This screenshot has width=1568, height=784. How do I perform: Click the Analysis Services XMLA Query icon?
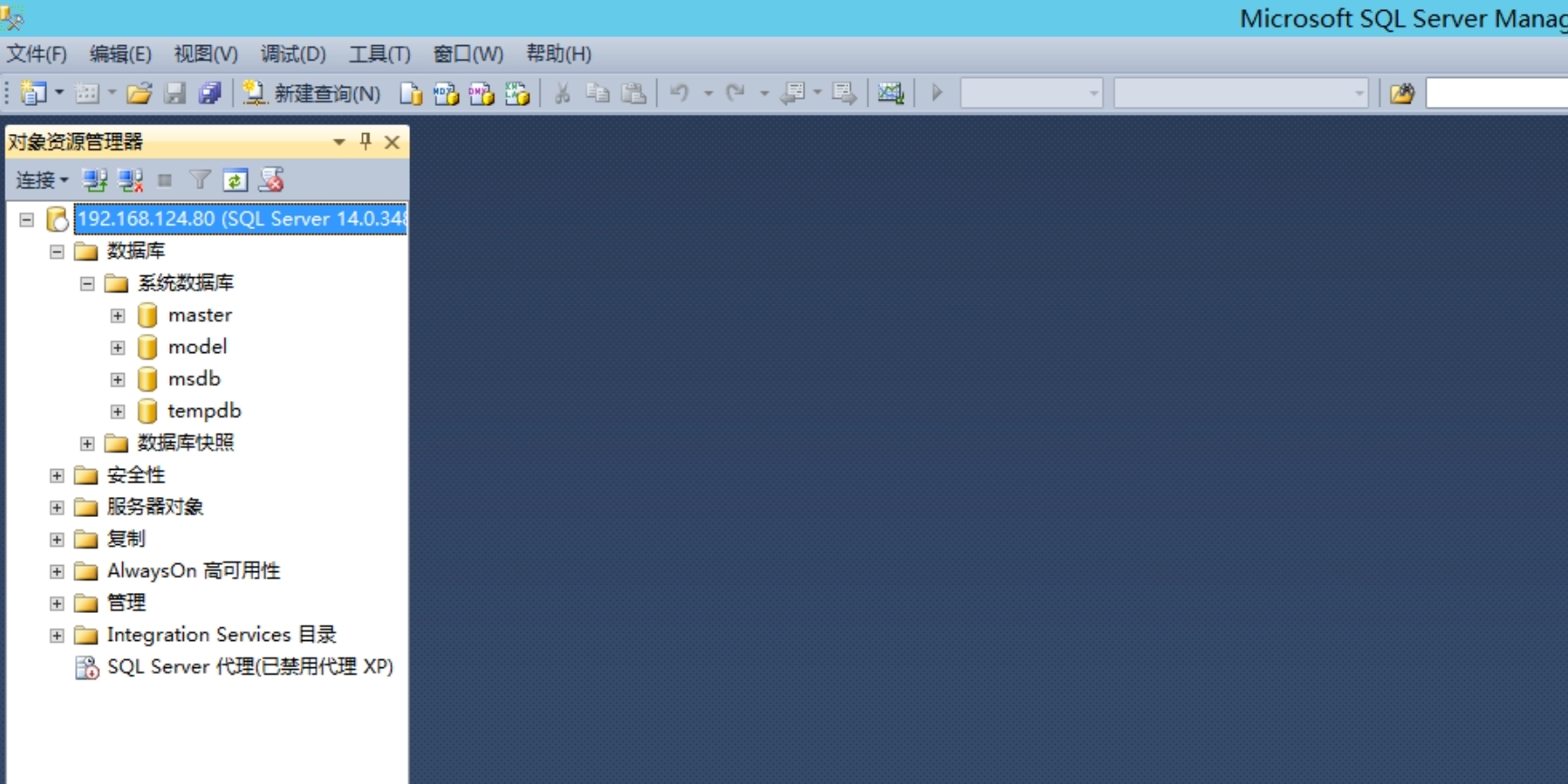coord(517,92)
